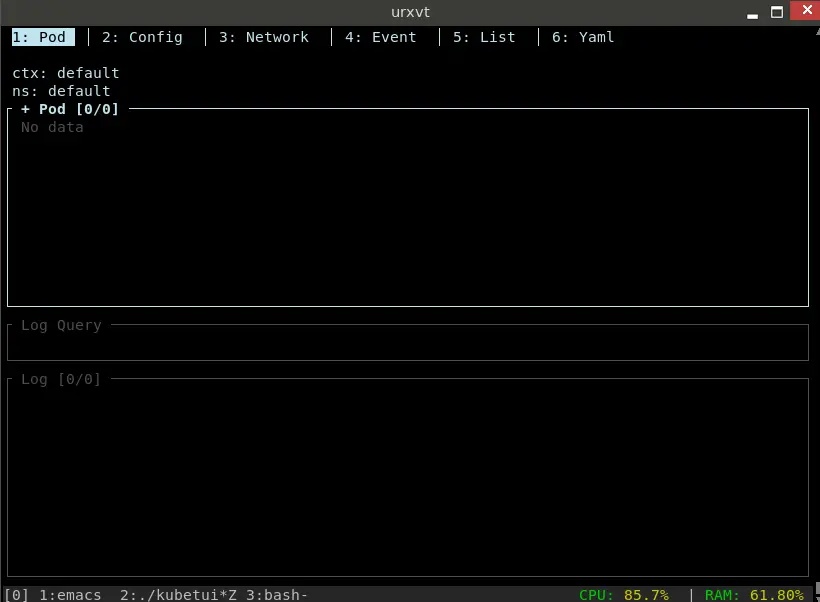Switch to the List tab
This screenshot has height=602, width=820.
pyautogui.click(x=483, y=37)
